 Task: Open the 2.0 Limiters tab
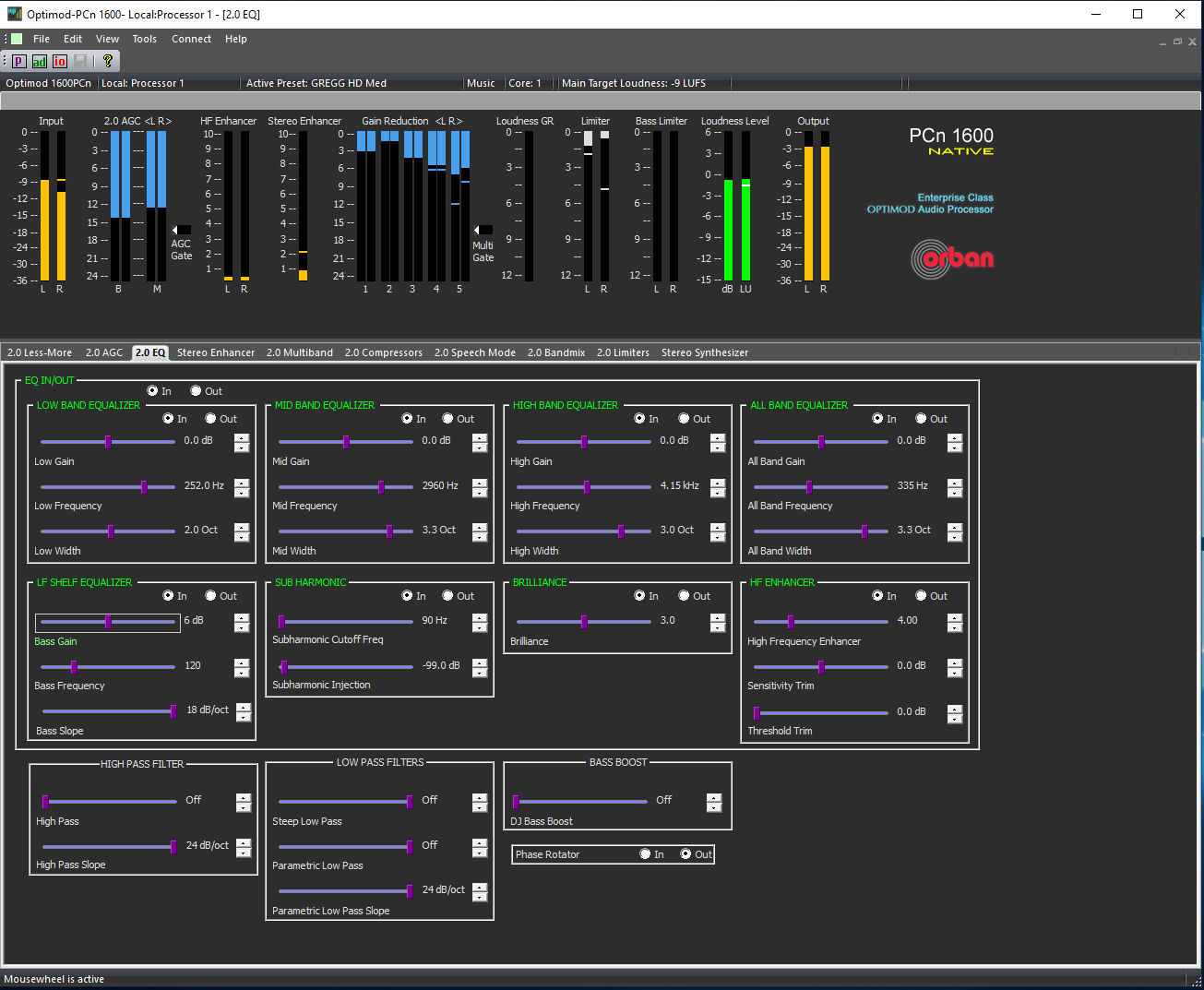(623, 352)
